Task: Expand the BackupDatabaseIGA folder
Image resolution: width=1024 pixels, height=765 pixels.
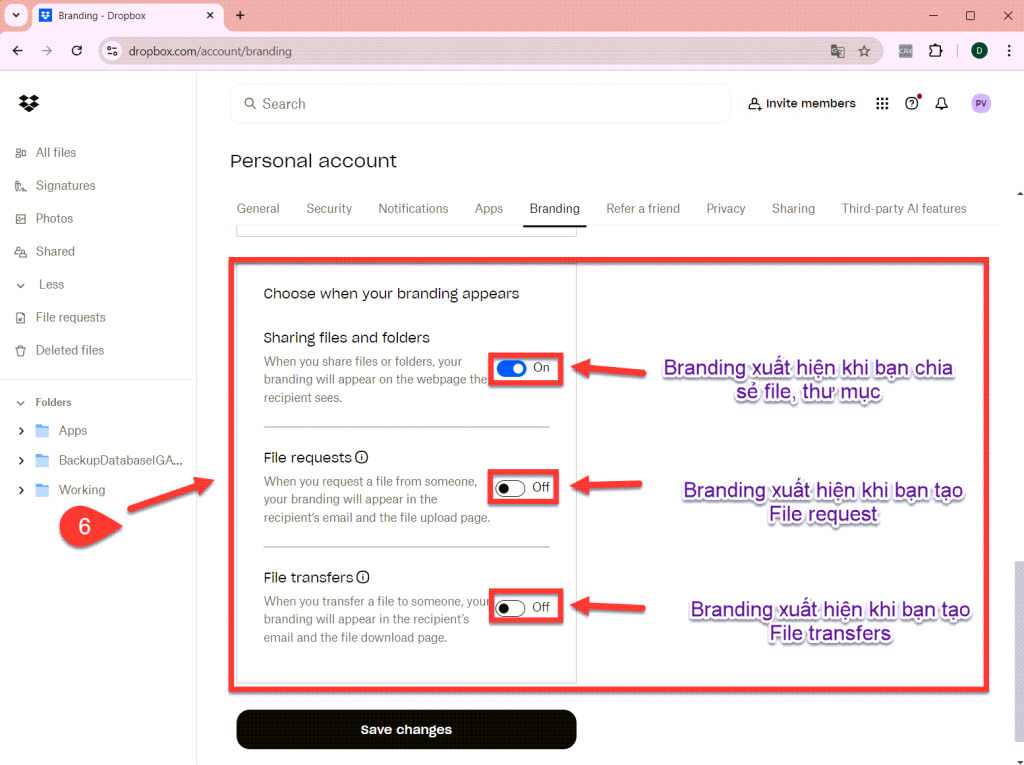Action: pyautogui.click(x=21, y=461)
